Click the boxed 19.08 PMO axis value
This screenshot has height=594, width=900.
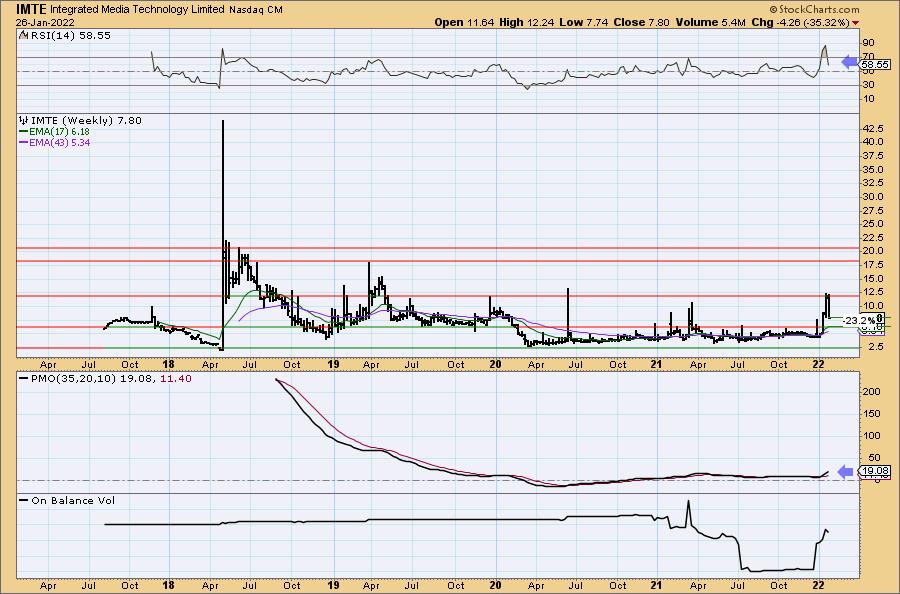point(875,471)
